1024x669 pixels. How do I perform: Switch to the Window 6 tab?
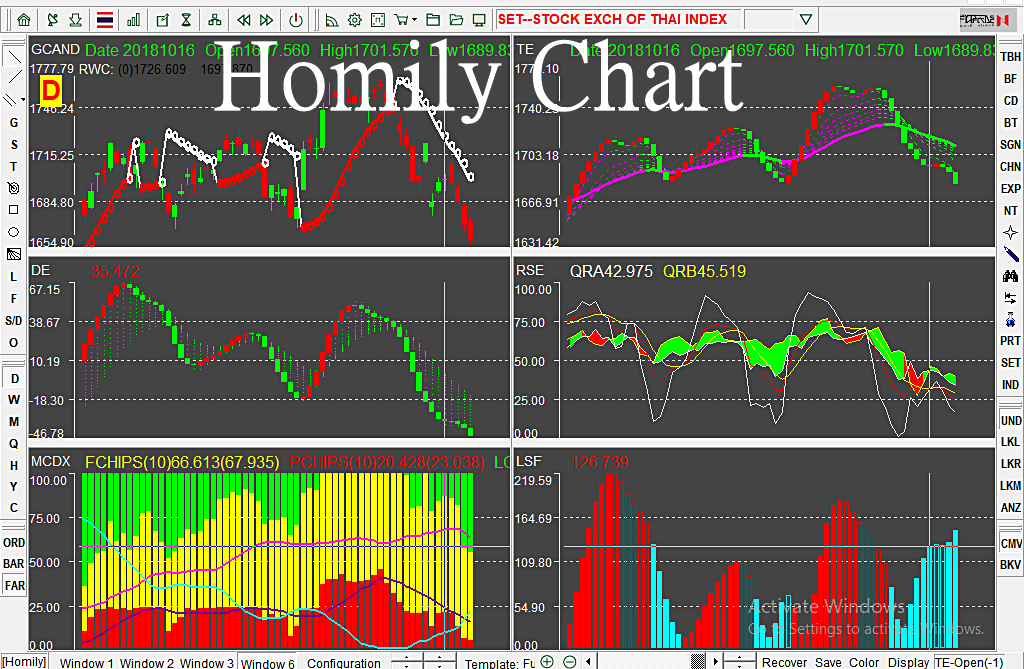[267, 663]
